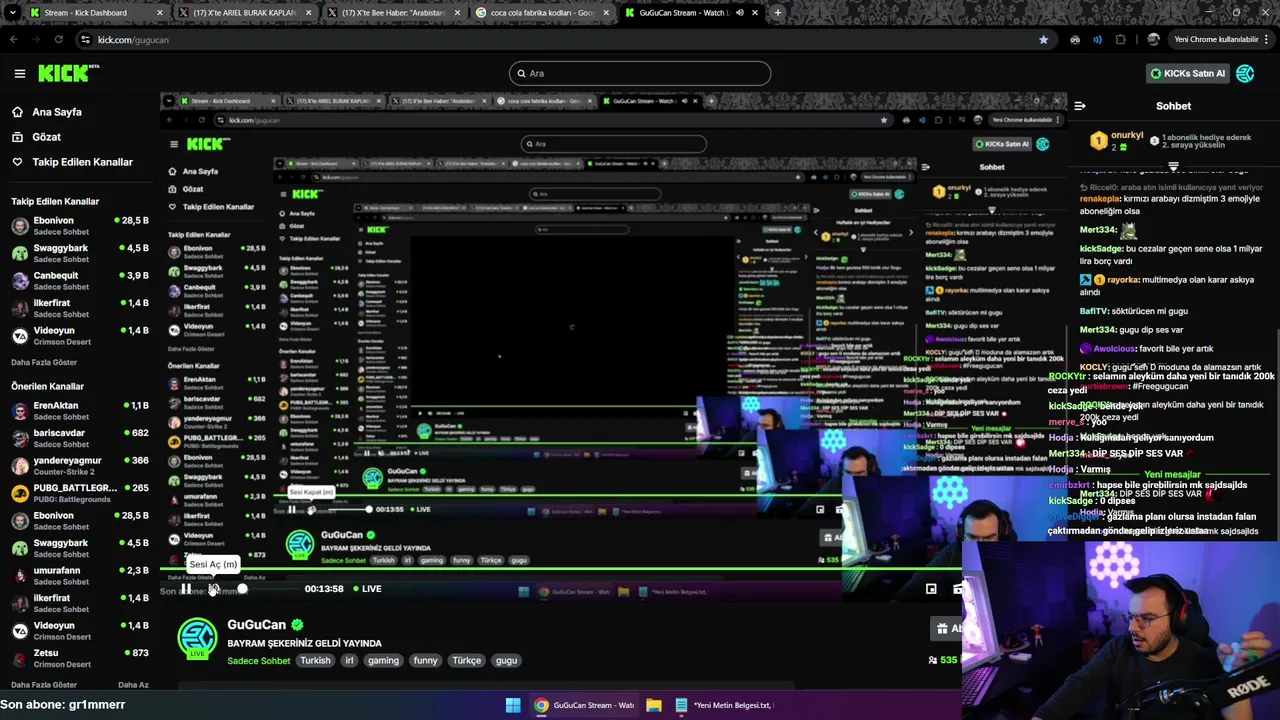Collapse the Sohbet chat panel
1280x720 pixels.
(1080, 105)
